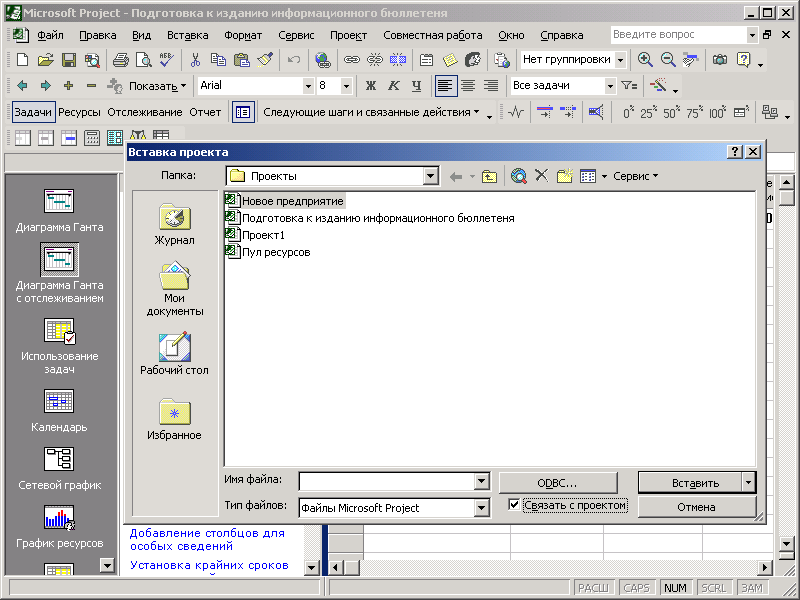
Task: Open the Правка menu
Action: (x=97, y=35)
